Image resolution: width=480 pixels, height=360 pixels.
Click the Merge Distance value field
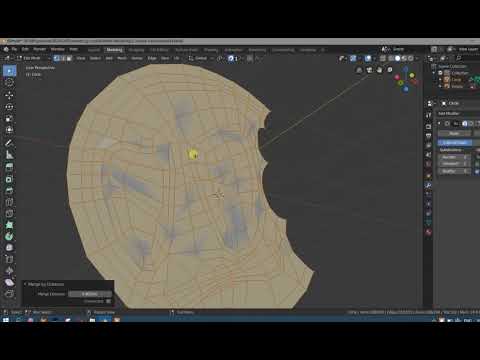[90, 294]
